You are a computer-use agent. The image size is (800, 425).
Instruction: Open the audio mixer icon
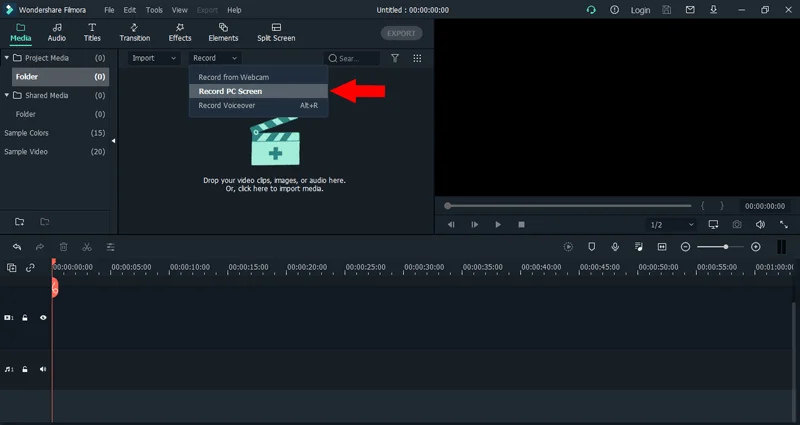[x=639, y=247]
